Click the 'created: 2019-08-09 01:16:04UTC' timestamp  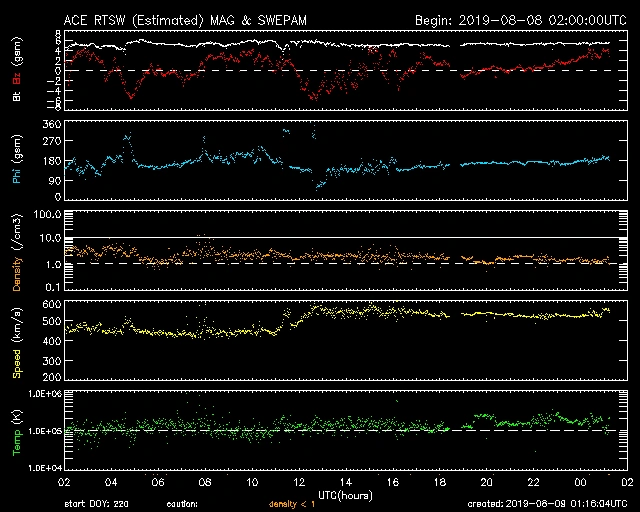547,504
